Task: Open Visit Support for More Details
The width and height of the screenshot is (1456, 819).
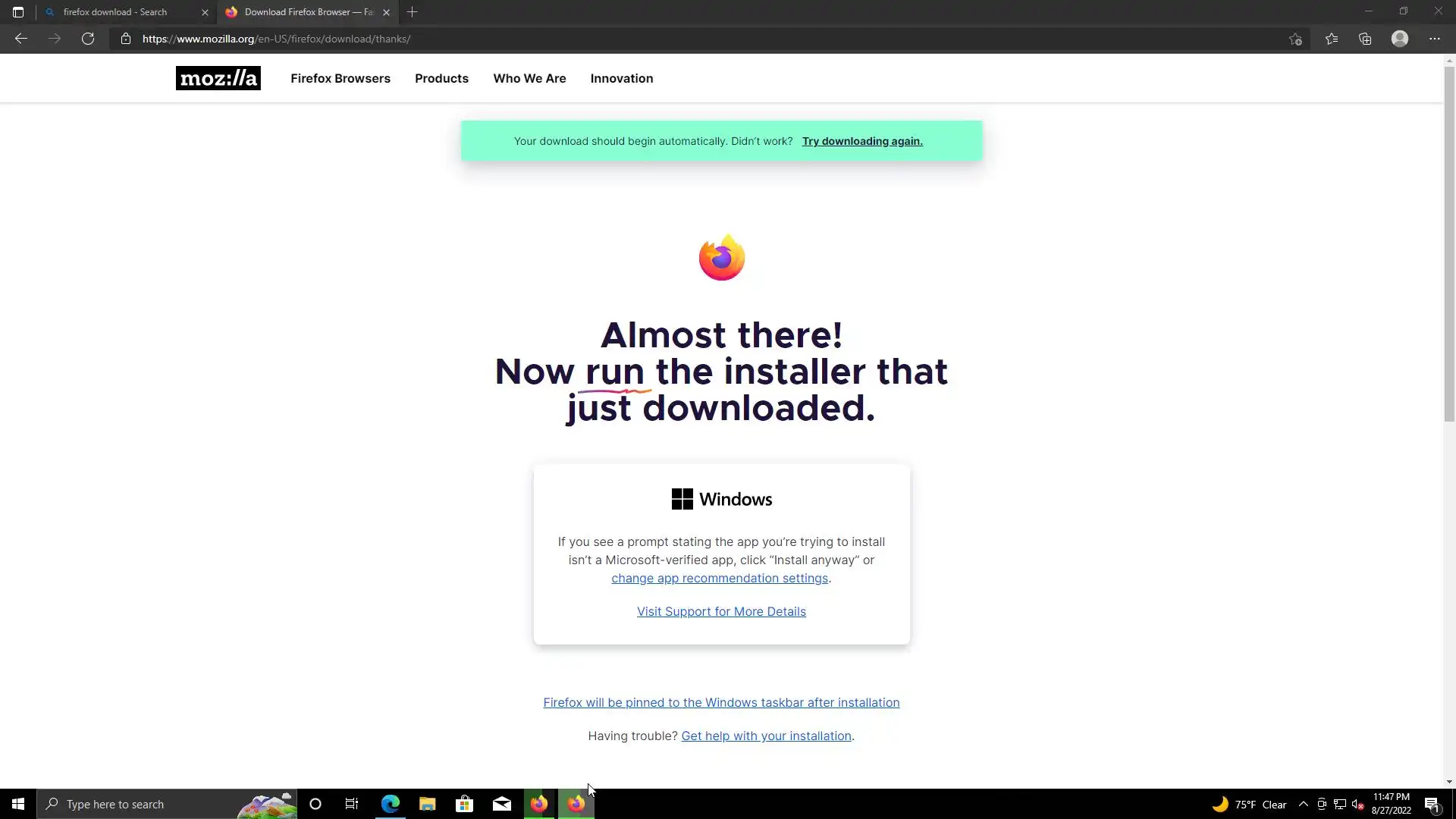Action: pyautogui.click(x=721, y=611)
